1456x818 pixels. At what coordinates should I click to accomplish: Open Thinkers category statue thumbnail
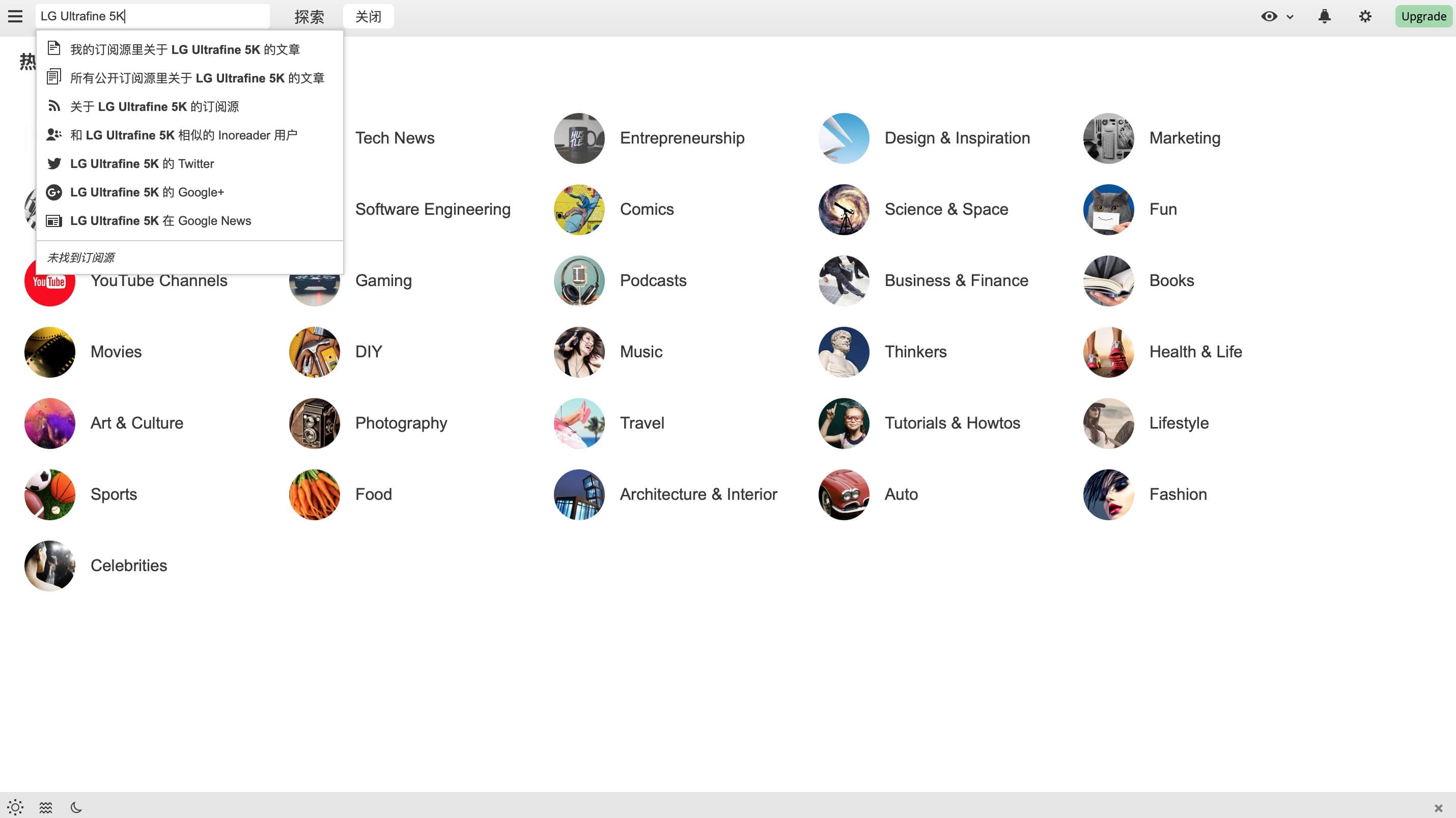click(844, 352)
